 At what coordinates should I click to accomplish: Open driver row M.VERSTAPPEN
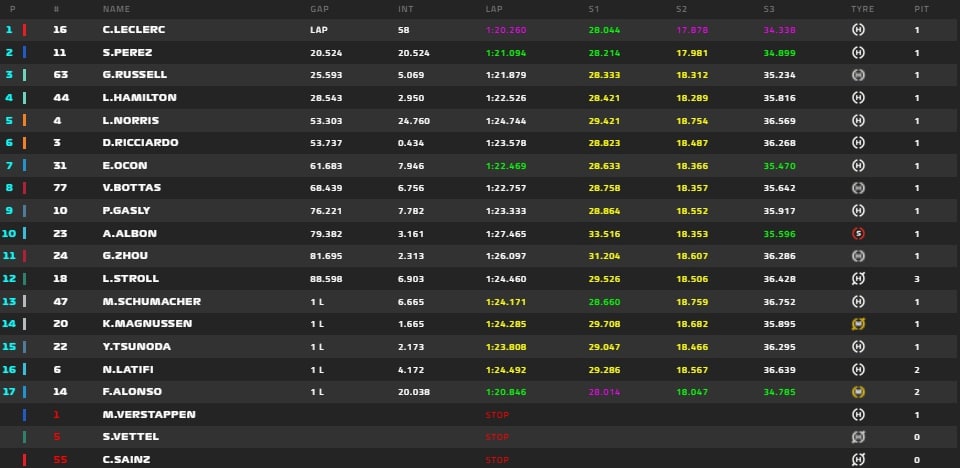tap(480, 415)
